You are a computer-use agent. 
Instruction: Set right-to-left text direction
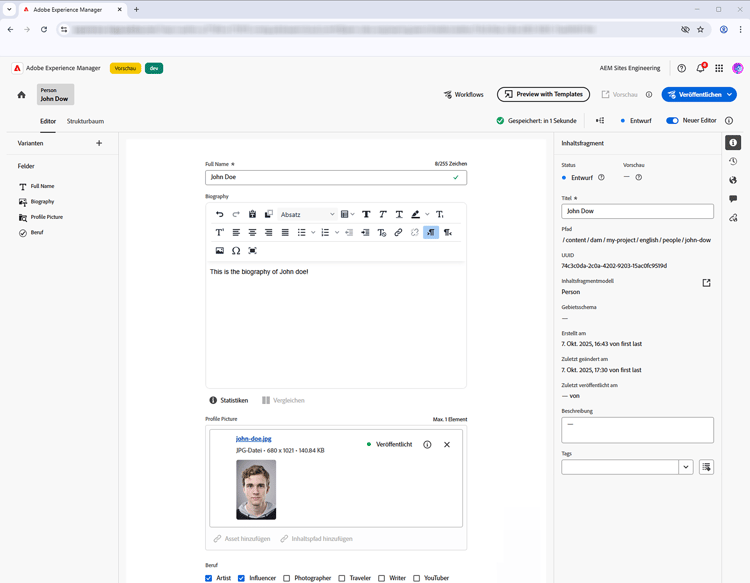pos(448,232)
